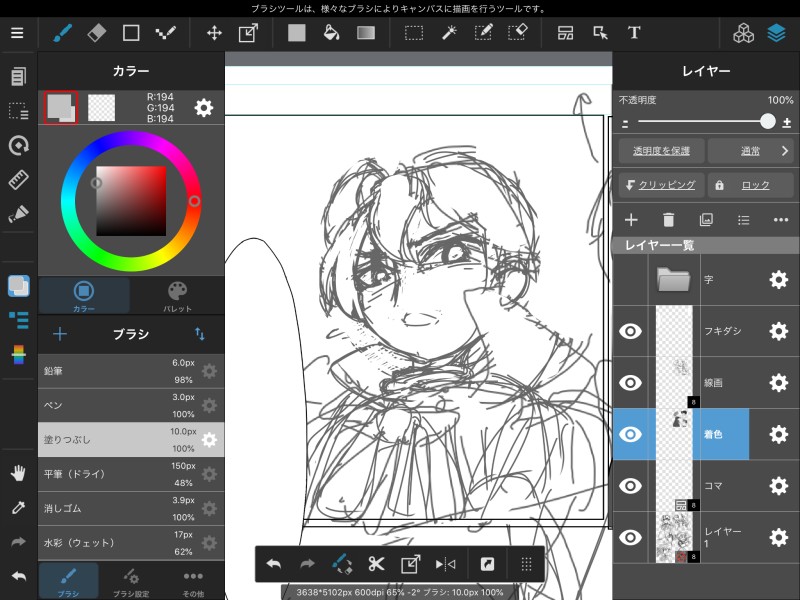Open settings gear for 線画 layer
This screenshot has width=800, height=600.
click(779, 383)
